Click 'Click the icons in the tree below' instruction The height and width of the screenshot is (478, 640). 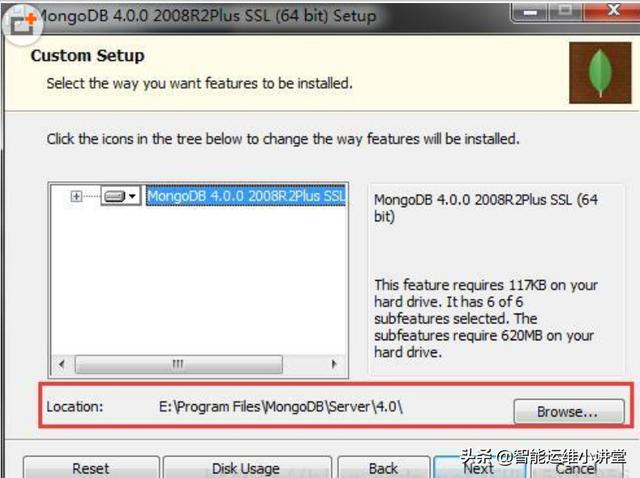pos(283,139)
